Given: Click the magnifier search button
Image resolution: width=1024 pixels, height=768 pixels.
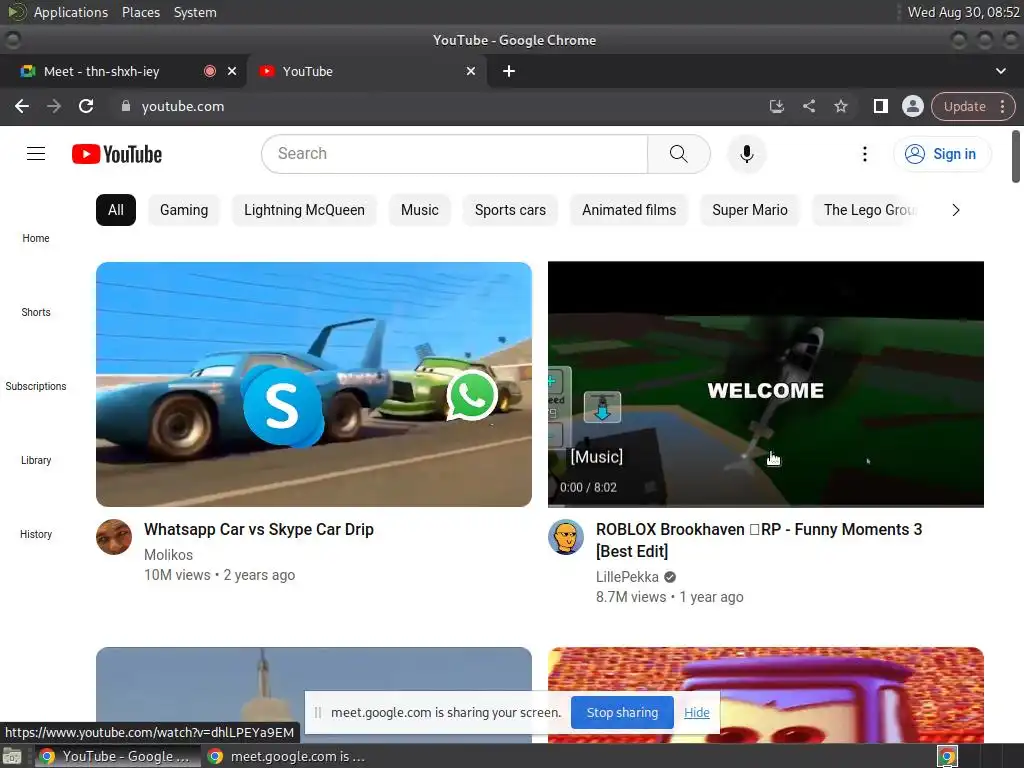Looking at the screenshot, I should (x=679, y=154).
